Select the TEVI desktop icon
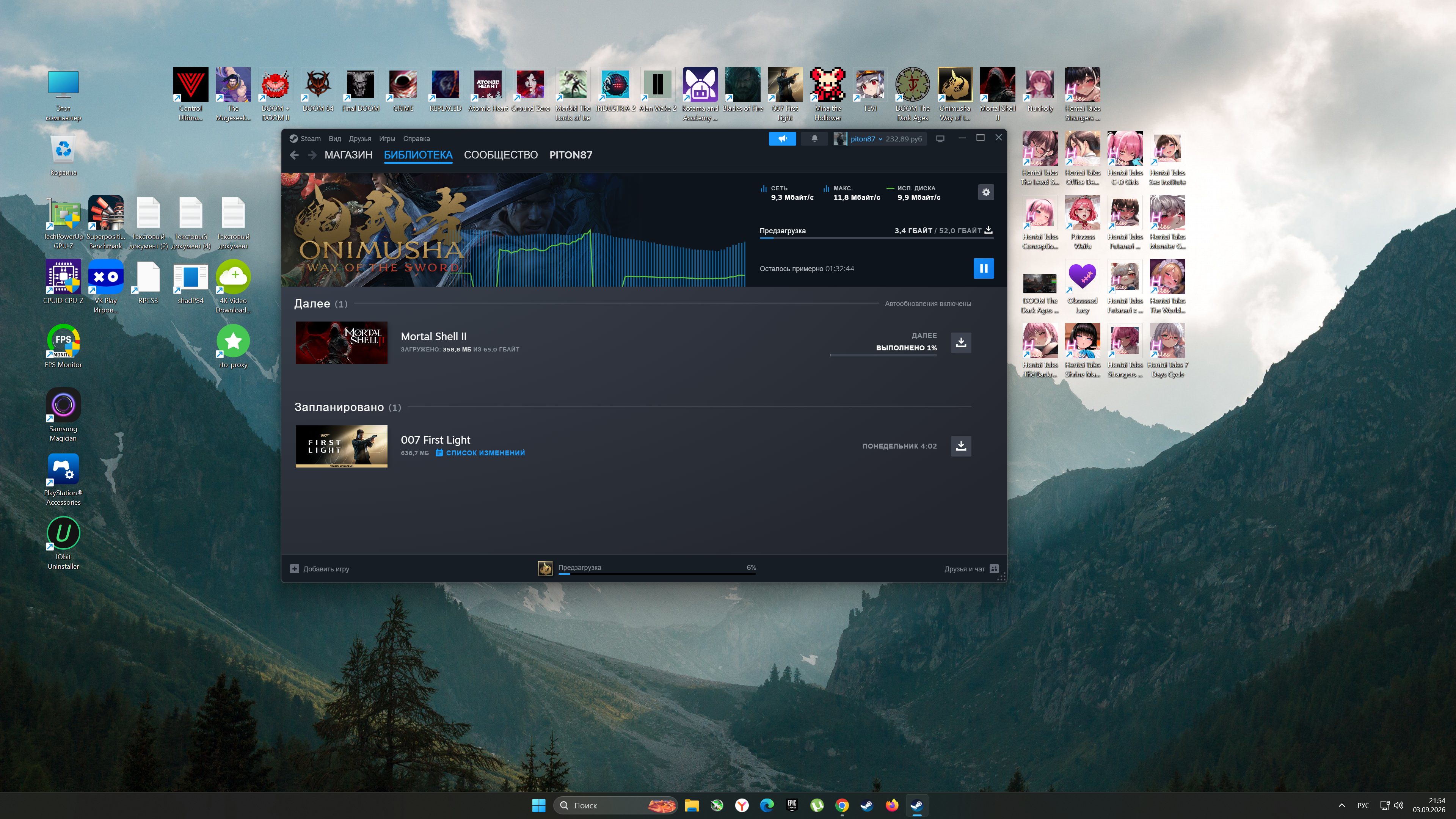This screenshot has width=1456, height=819. click(x=871, y=90)
